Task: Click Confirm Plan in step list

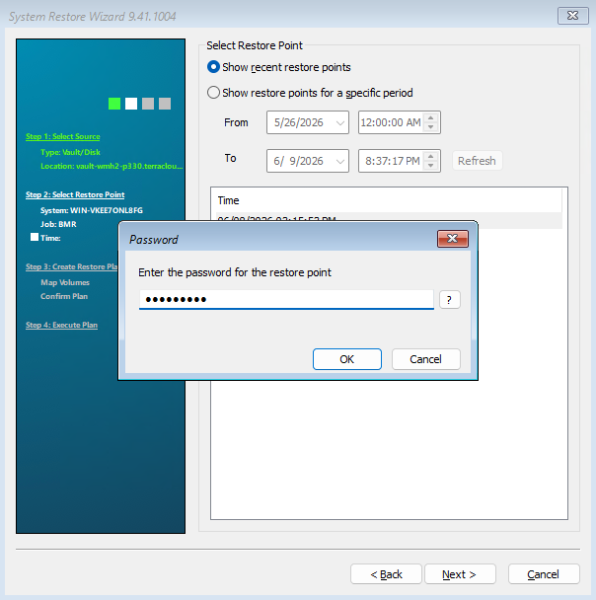Action: (x=64, y=296)
